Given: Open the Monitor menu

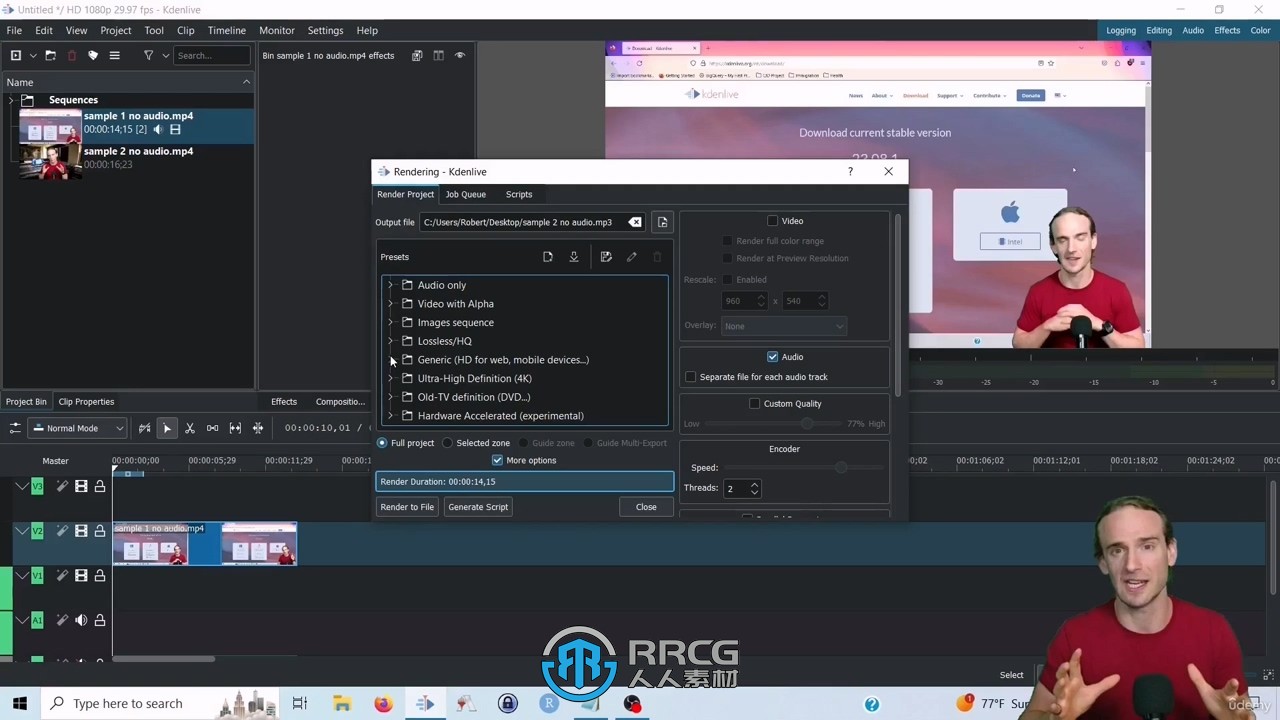Looking at the screenshot, I should click(x=277, y=30).
